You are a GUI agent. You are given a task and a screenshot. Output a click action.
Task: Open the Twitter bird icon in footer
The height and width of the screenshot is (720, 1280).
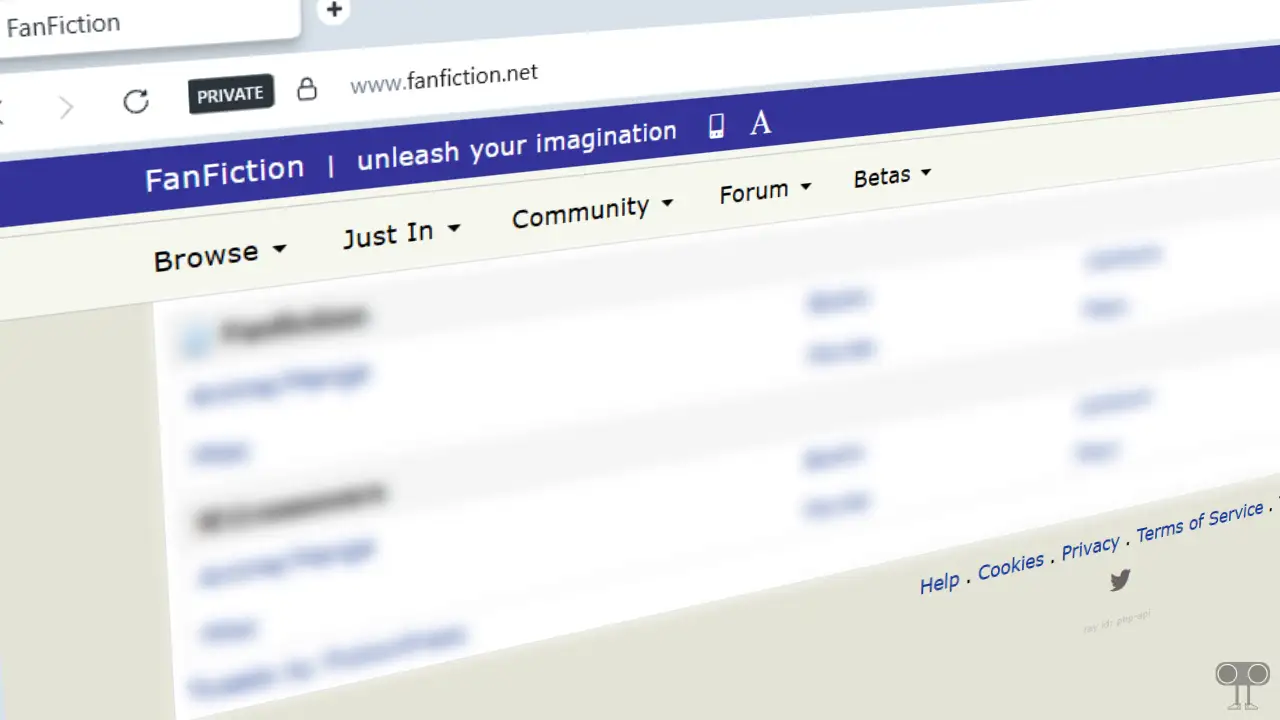pyautogui.click(x=1120, y=579)
